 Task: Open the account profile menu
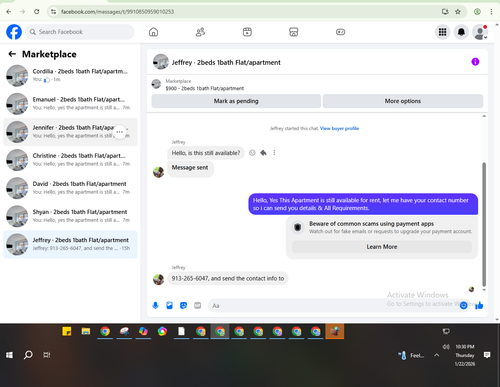coord(480,32)
